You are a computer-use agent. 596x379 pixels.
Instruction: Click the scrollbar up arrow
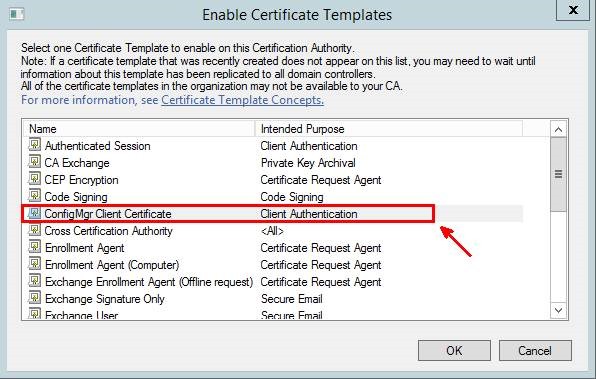click(x=558, y=130)
